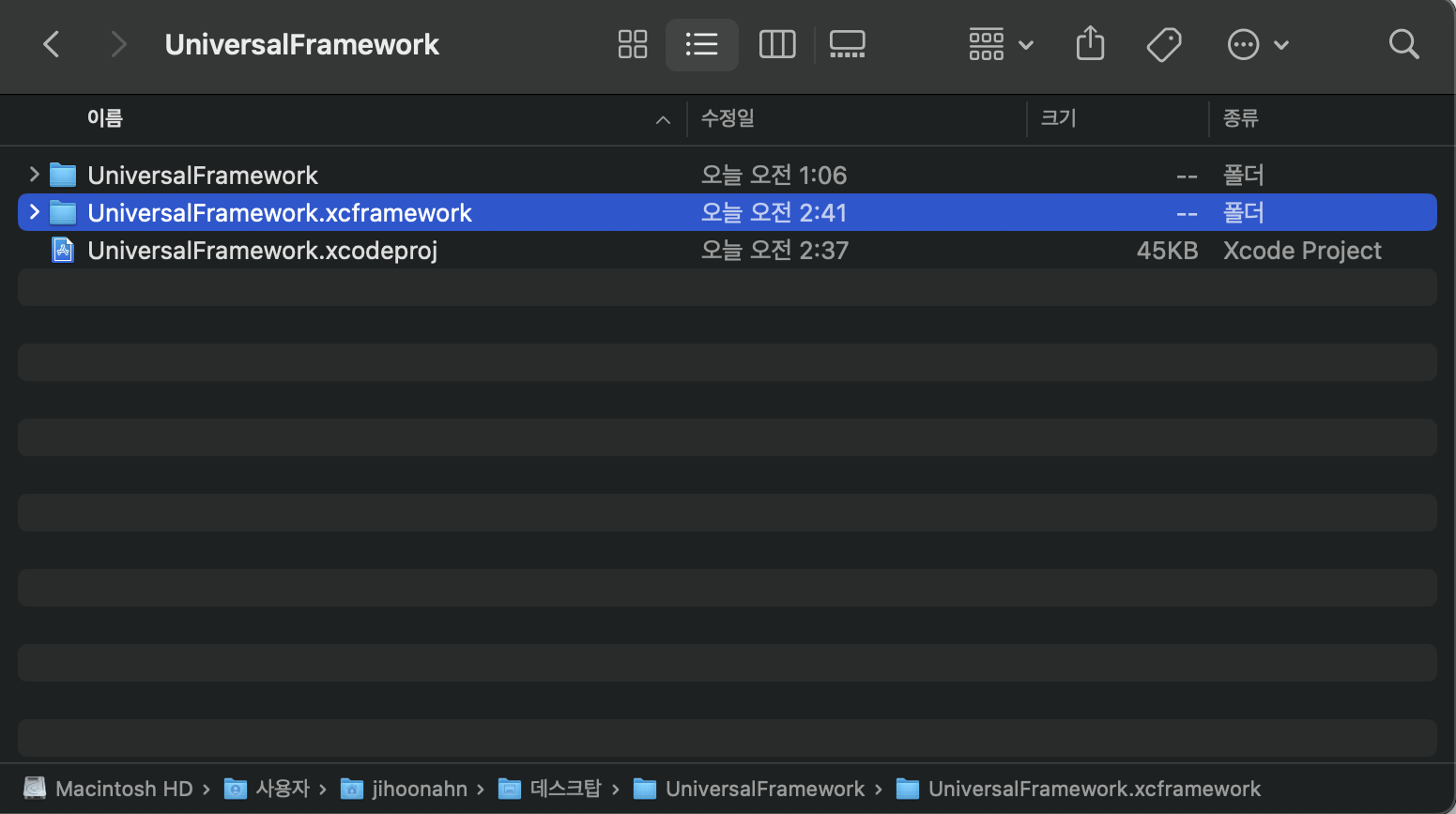Go to 데스크탑 in the path bar
This screenshot has width=1456, height=814.
click(550, 789)
